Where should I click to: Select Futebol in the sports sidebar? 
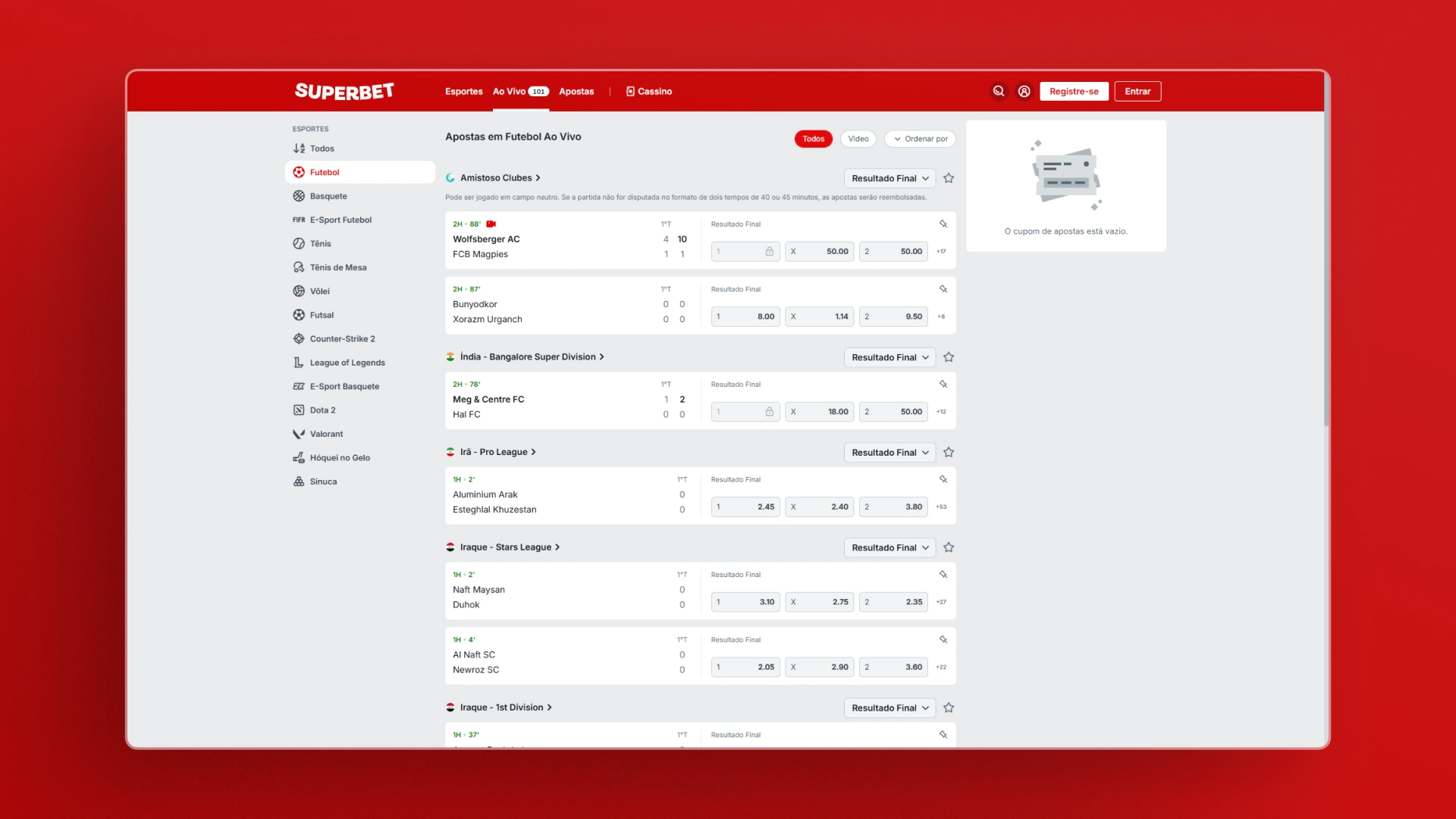tap(360, 172)
